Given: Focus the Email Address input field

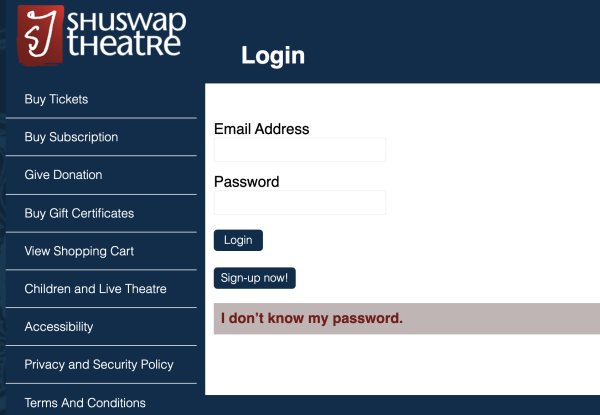Looking at the screenshot, I should [300, 150].
